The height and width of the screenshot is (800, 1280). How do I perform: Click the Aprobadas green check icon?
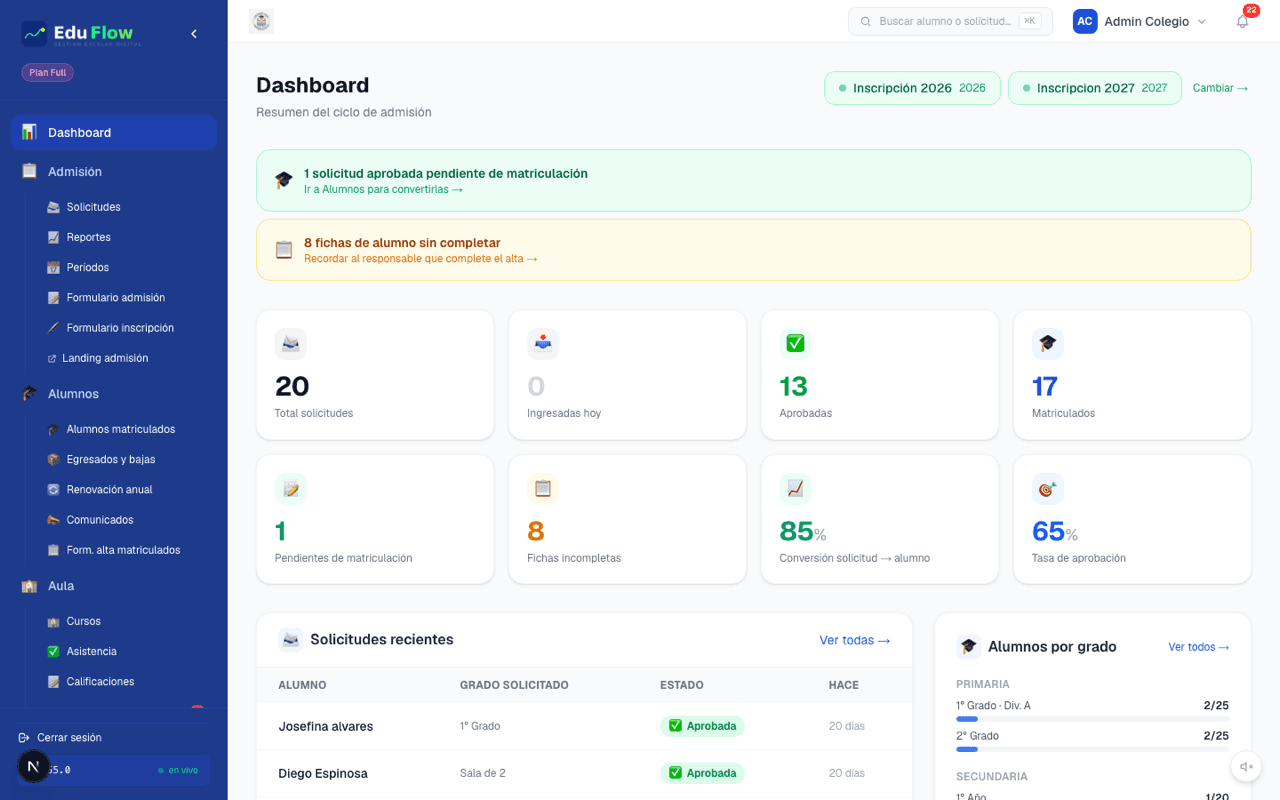pyautogui.click(x=795, y=343)
